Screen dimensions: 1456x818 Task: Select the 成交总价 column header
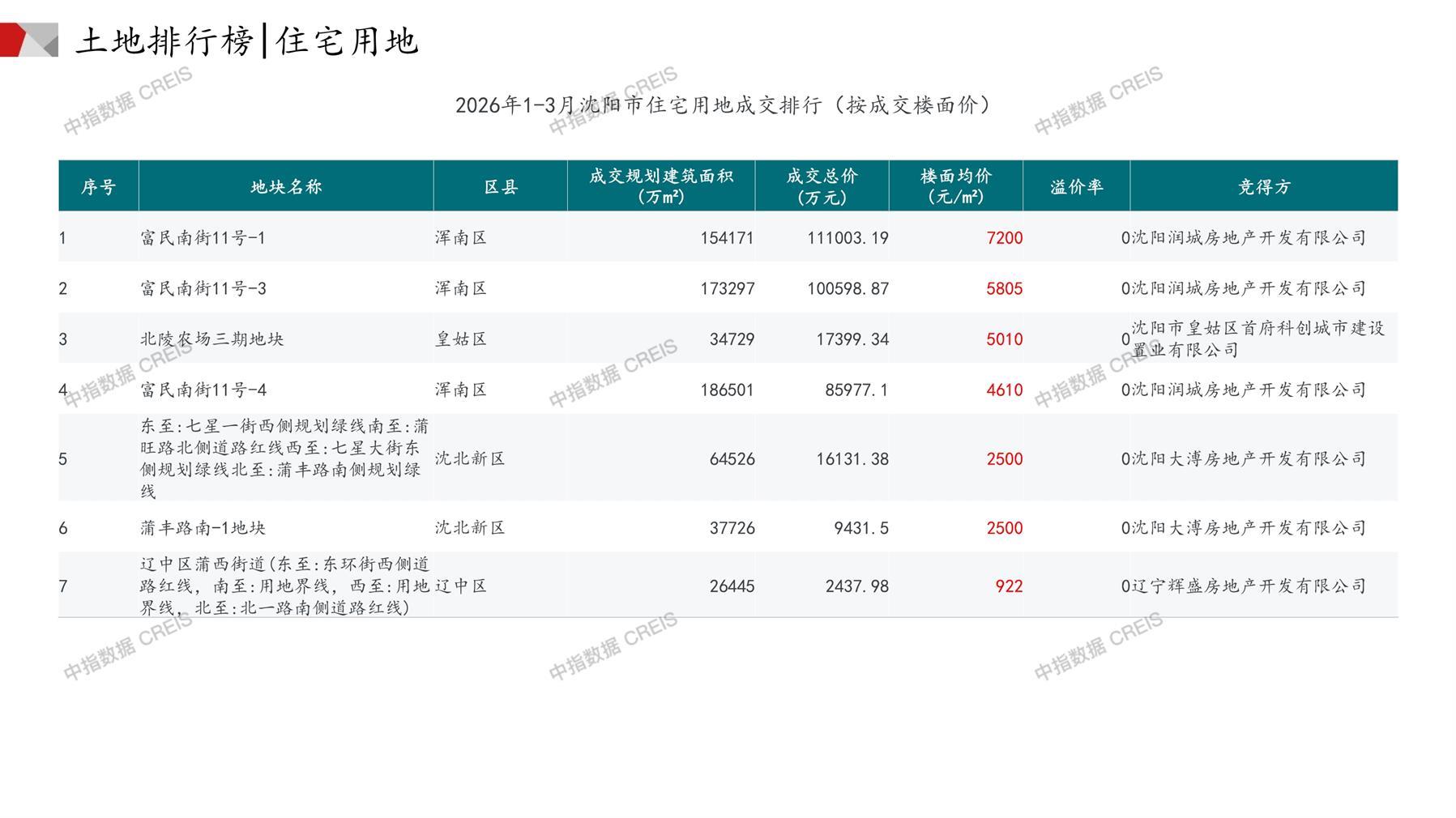(822, 186)
